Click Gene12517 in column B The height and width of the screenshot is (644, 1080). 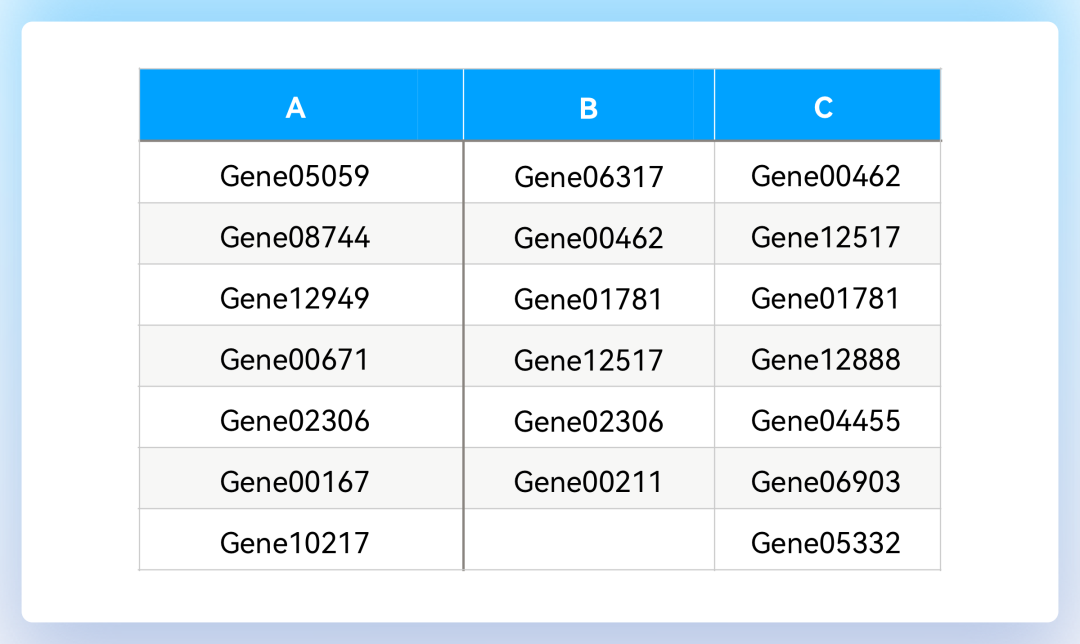point(589,356)
